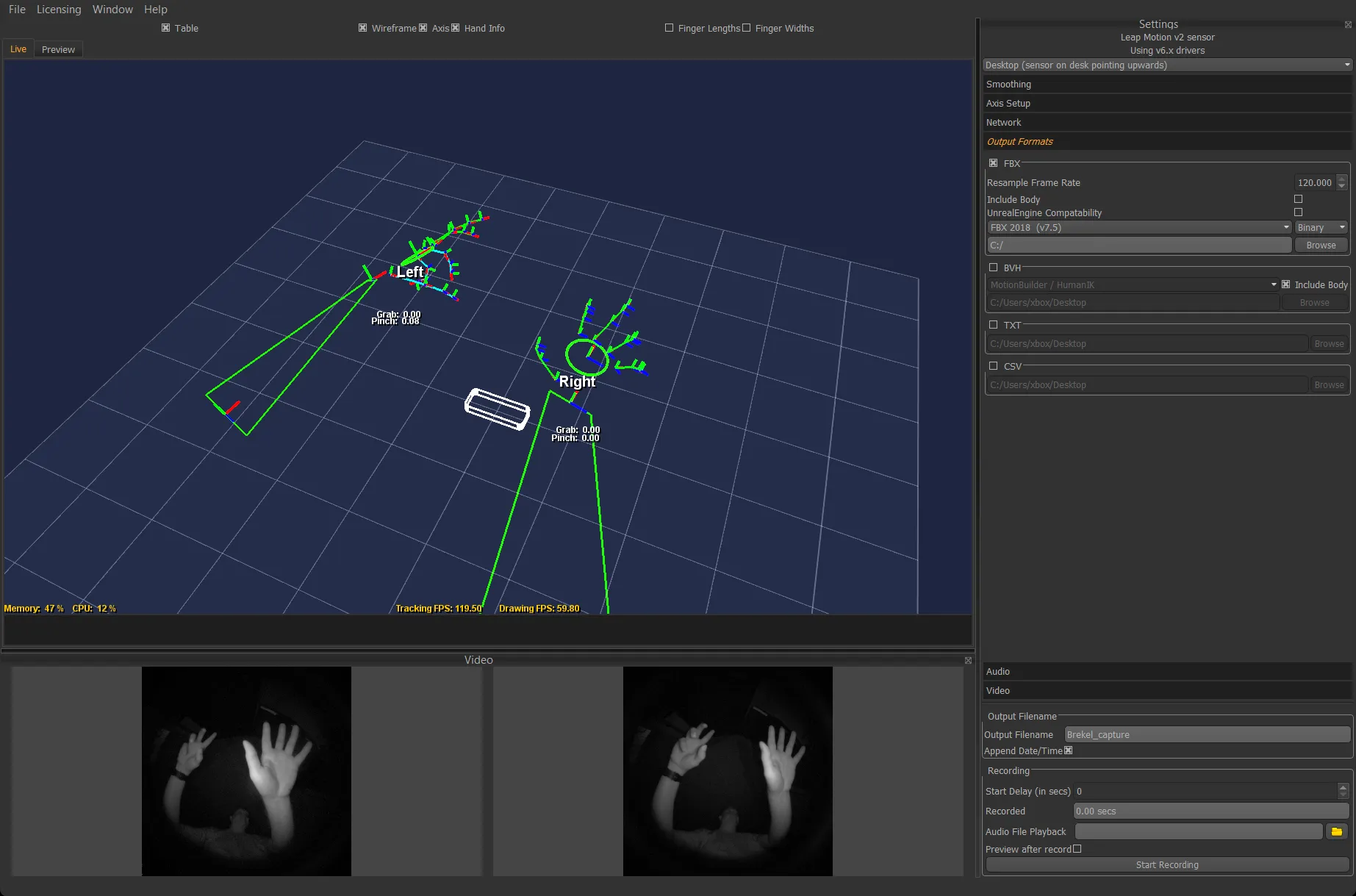This screenshot has height=896, width=1356.
Task: Expand the Smoothing section
Action: (x=1167, y=85)
